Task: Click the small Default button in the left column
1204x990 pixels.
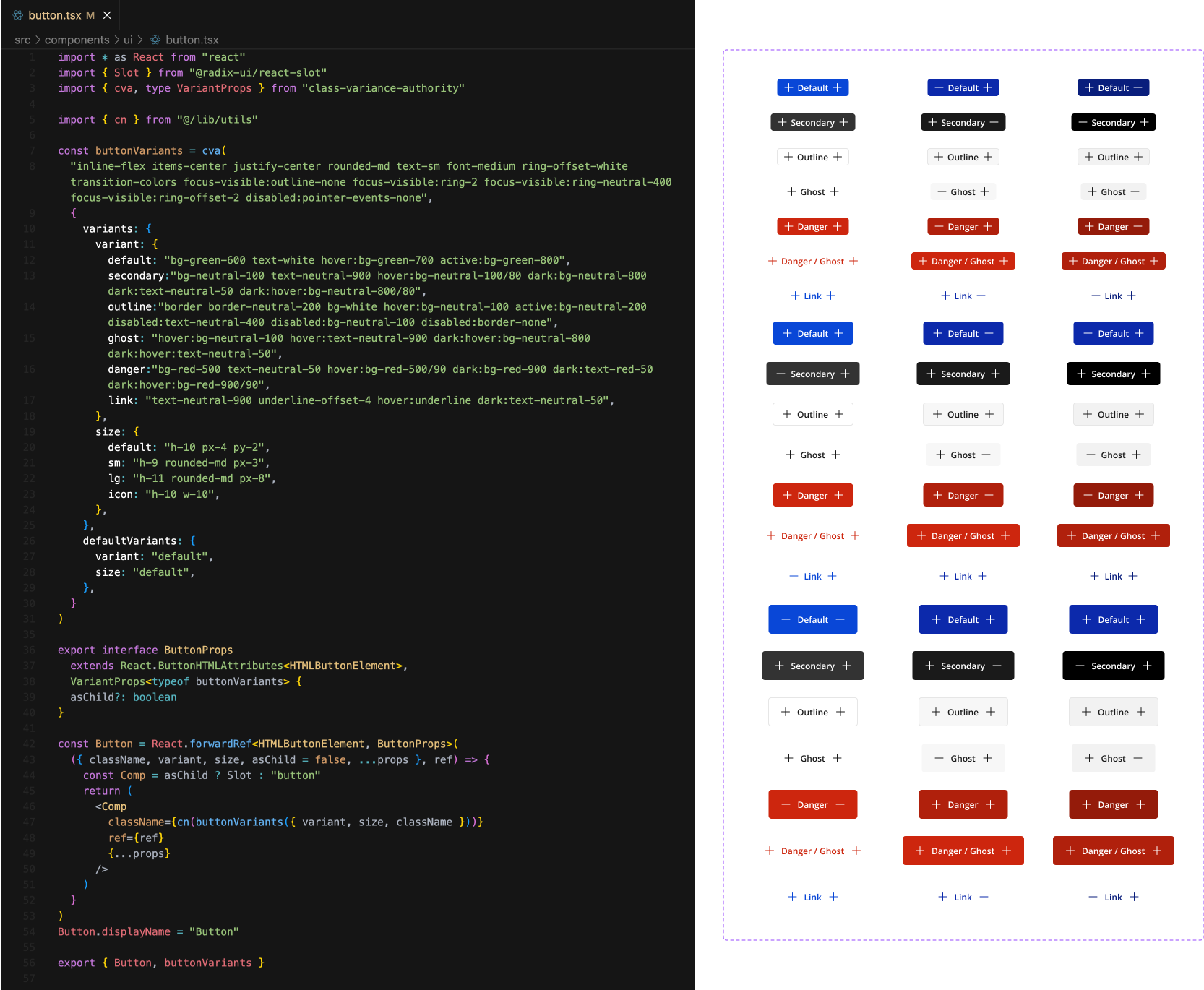Action: pyautogui.click(x=813, y=87)
